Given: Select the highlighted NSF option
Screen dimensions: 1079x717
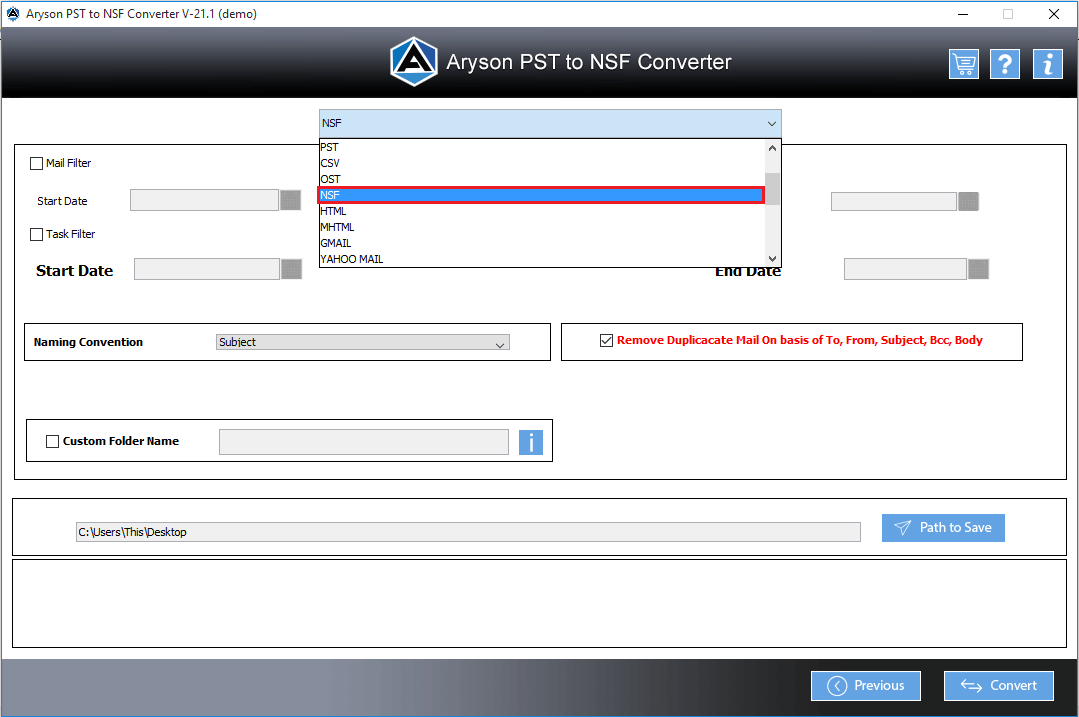Looking at the screenshot, I should point(542,195).
